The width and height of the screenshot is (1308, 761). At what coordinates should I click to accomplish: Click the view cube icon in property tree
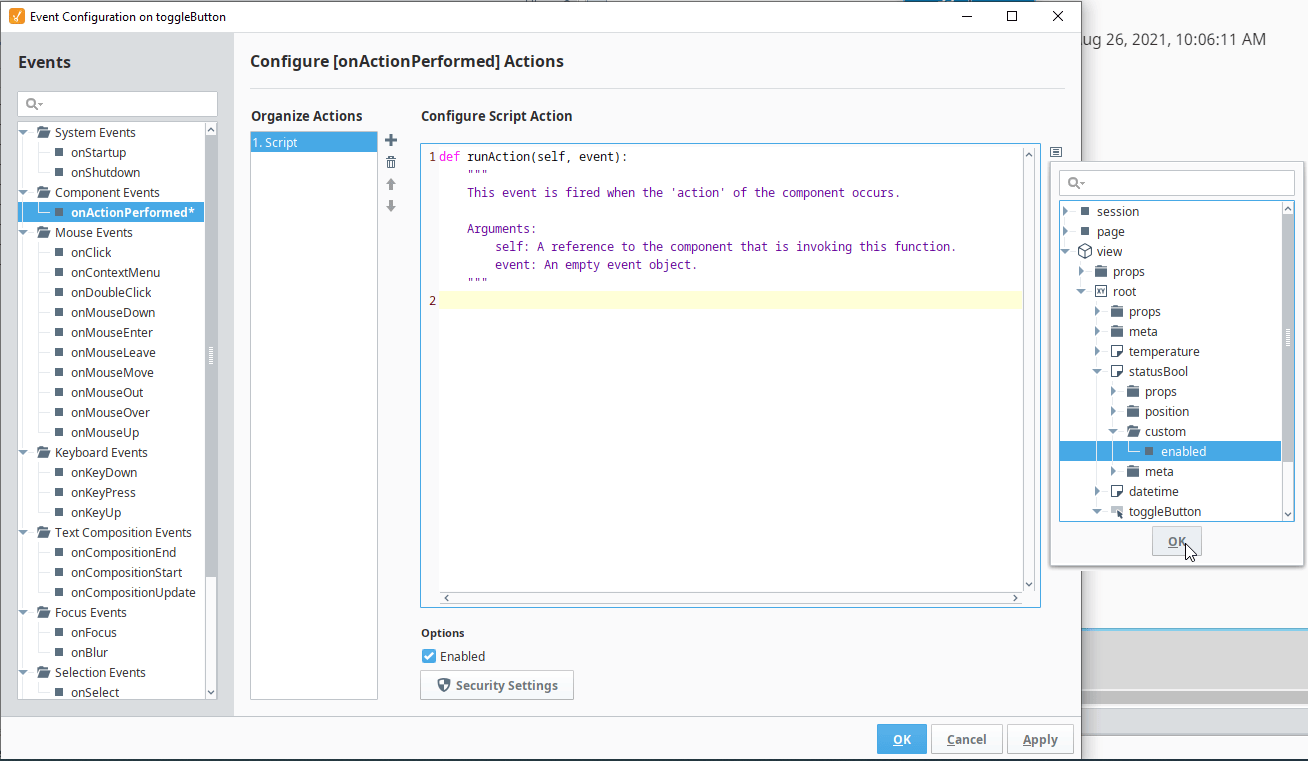click(x=1085, y=252)
